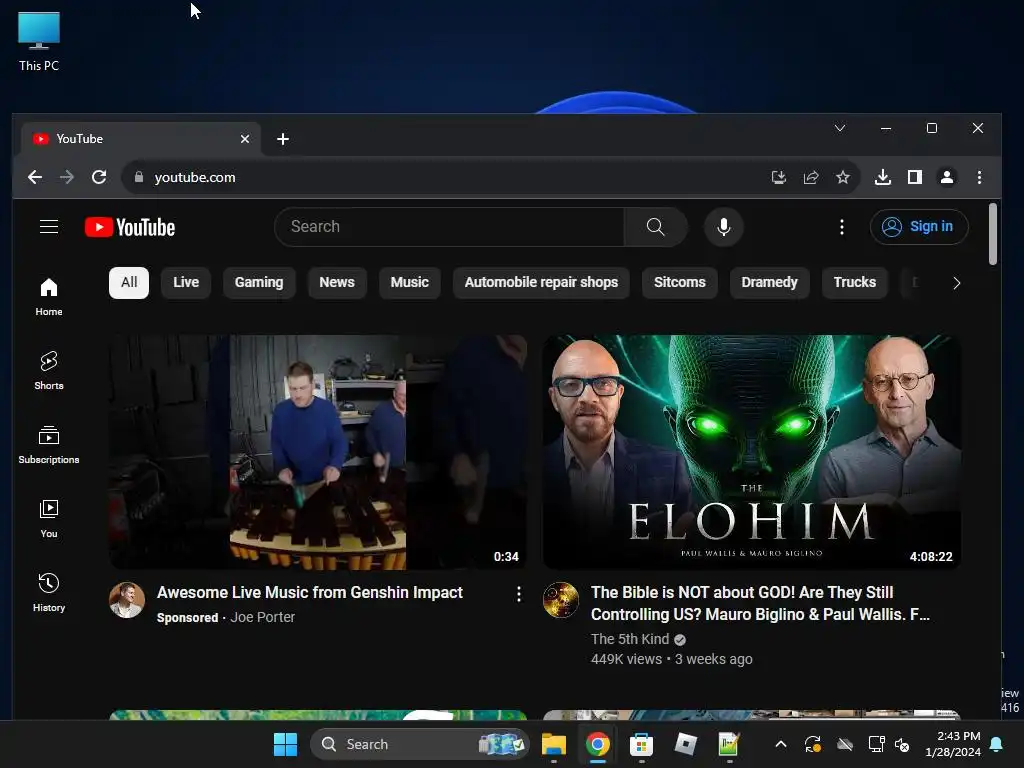Play the Elohim video thumbnail

click(x=752, y=452)
